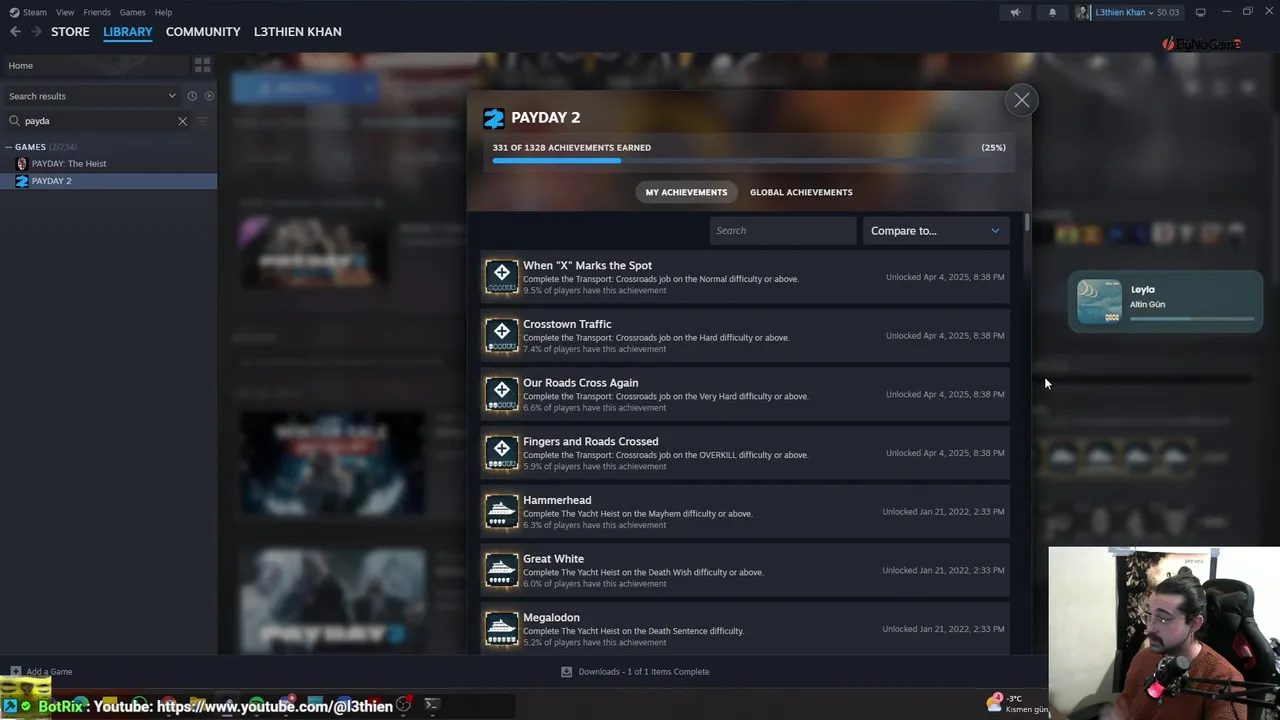Click the Our Roads Cross Again achievement icon
The image size is (1280, 720).
(501, 394)
